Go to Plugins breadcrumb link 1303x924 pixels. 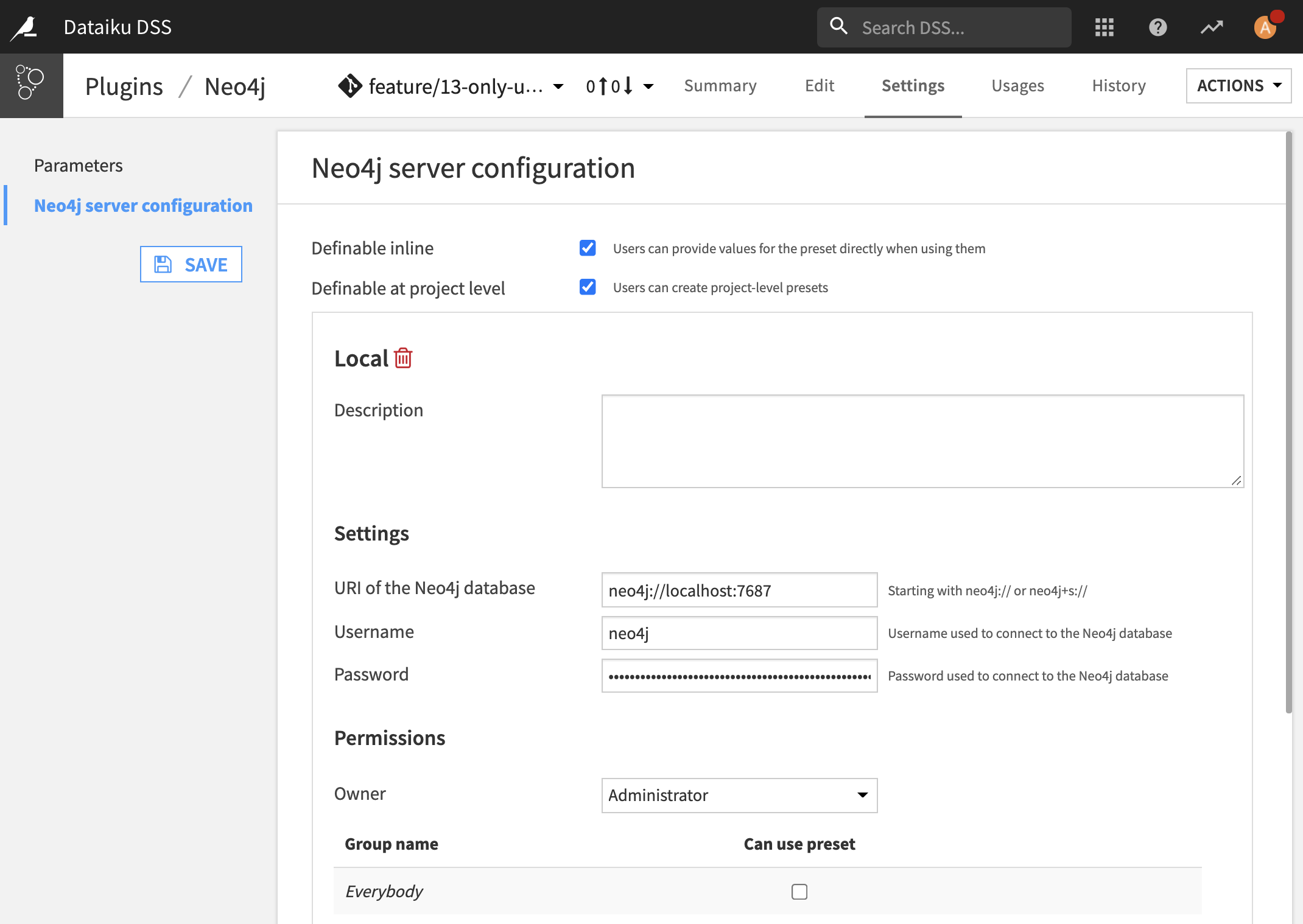(124, 86)
